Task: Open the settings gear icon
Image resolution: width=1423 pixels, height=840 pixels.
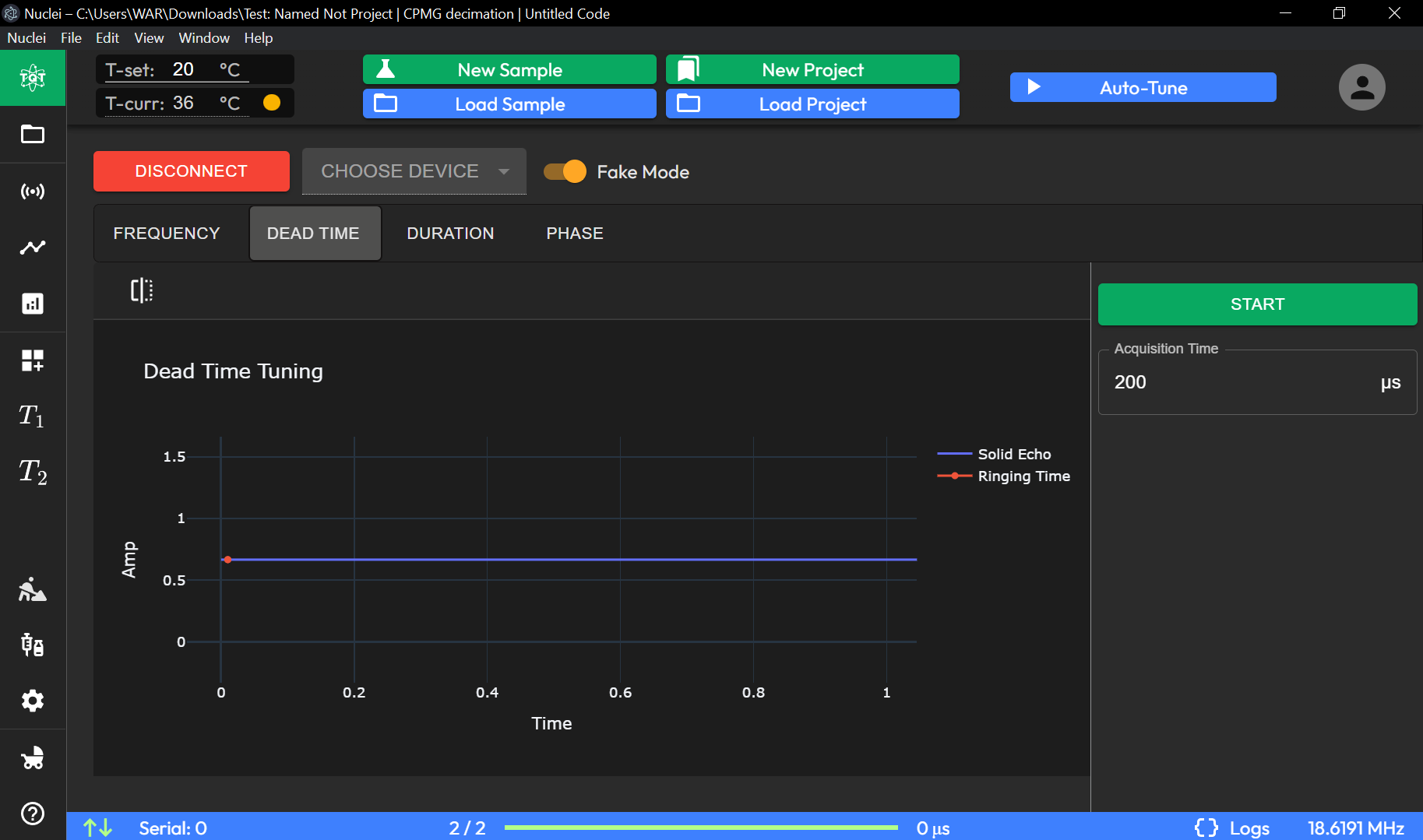Action: point(33,701)
